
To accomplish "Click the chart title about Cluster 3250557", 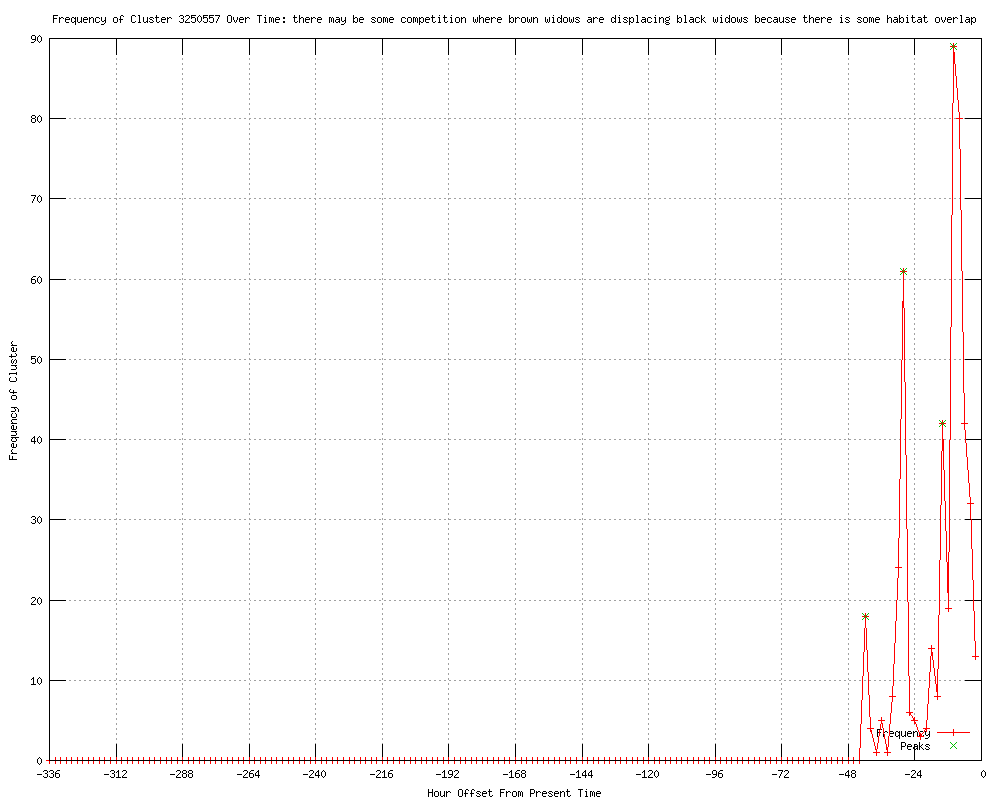I will 513,19.
